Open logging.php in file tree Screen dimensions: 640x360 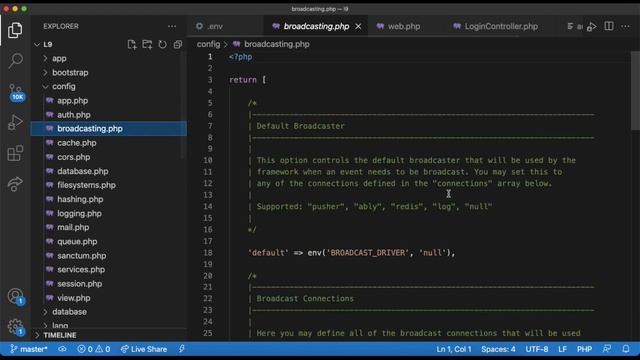click(79, 213)
